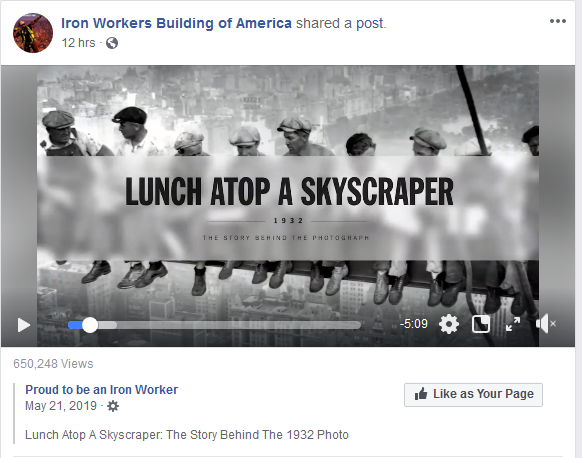This screenshot has width=582, height=458.
Task: Click the gear icon beside May 21, 2019
Action: pos(113,406)
